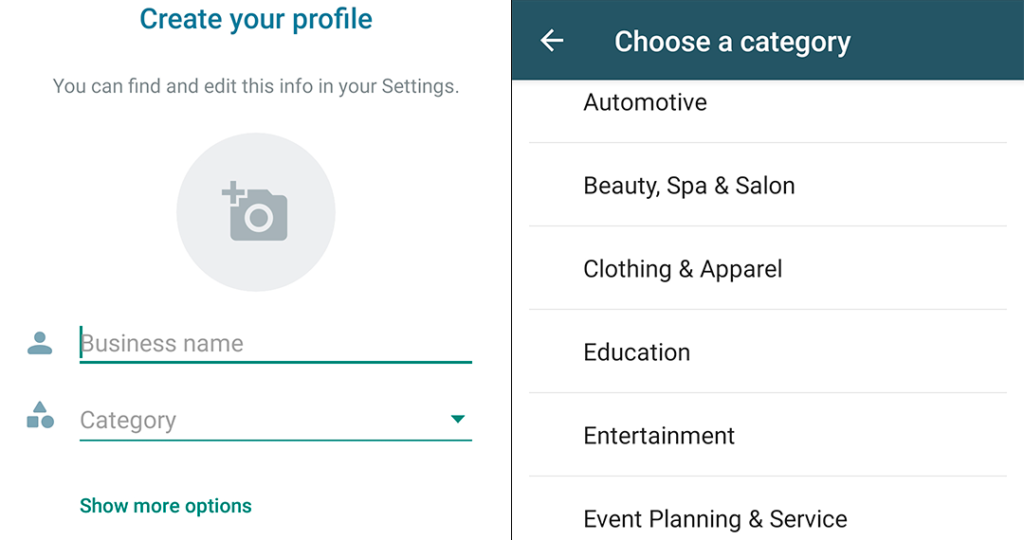Click the shapes icon beside Category
The width and height of the screenshot is (1024, 540).
[40, 416]
